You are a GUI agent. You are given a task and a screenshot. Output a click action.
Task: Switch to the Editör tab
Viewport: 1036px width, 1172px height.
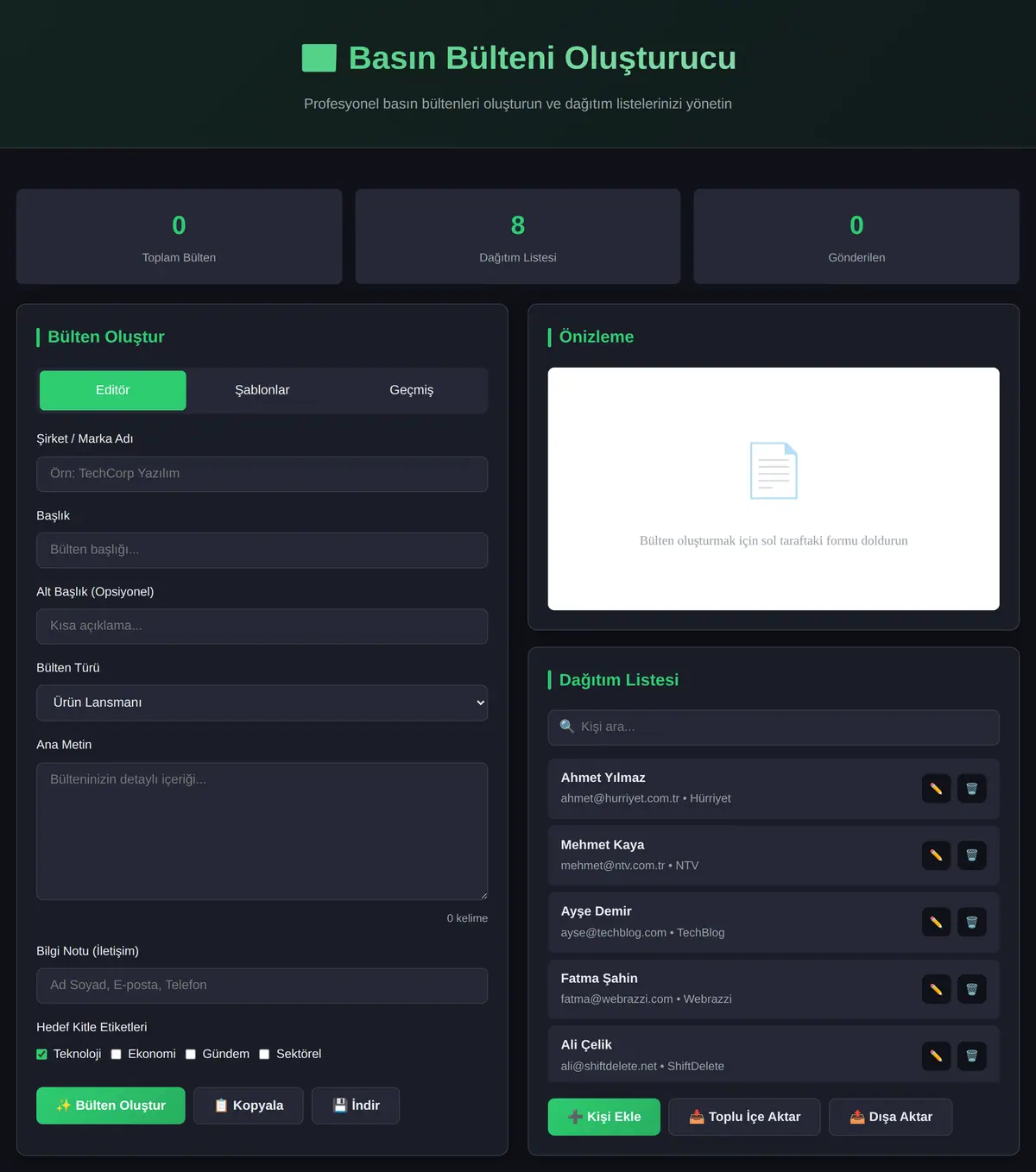click(113, 390)
